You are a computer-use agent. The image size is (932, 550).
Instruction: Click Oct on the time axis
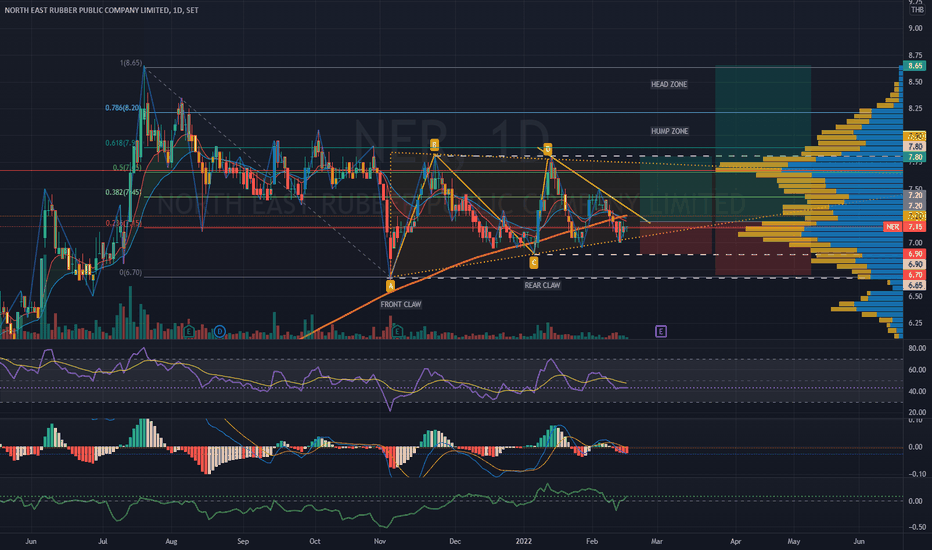(x=314, y=541)
